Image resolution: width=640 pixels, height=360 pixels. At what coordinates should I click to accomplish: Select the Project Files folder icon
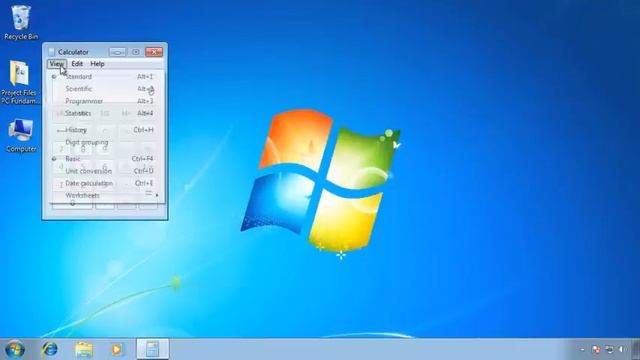tap(20, 82)
